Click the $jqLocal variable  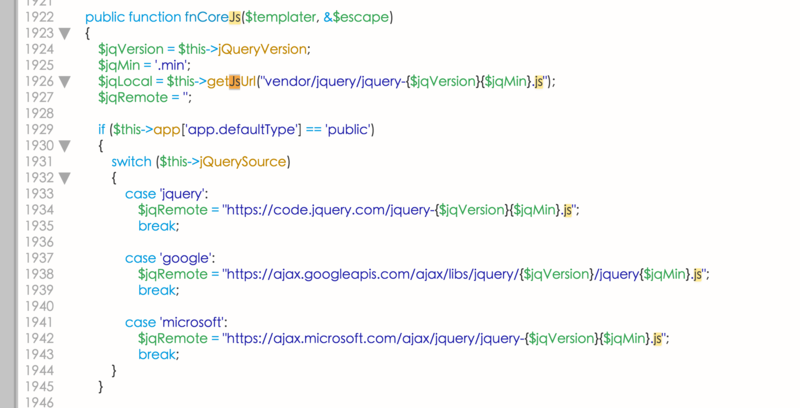126,82
